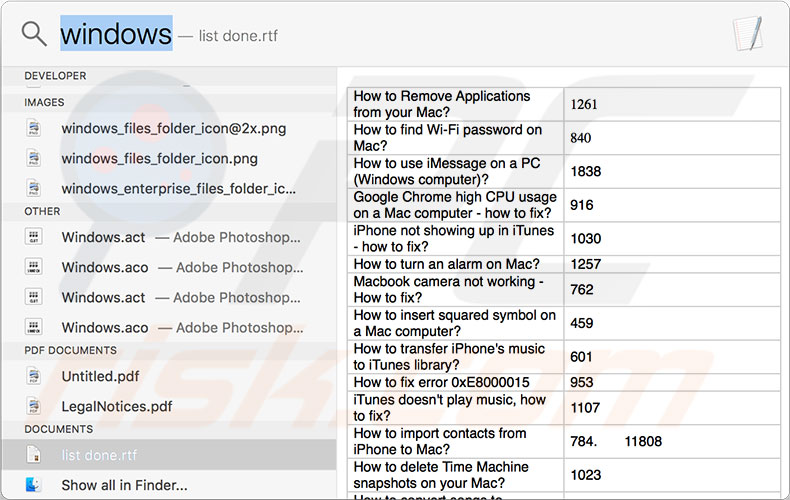Click "How to delete Time Machine snapshots" cell
The image size is (790, 500).
[455, 475]
